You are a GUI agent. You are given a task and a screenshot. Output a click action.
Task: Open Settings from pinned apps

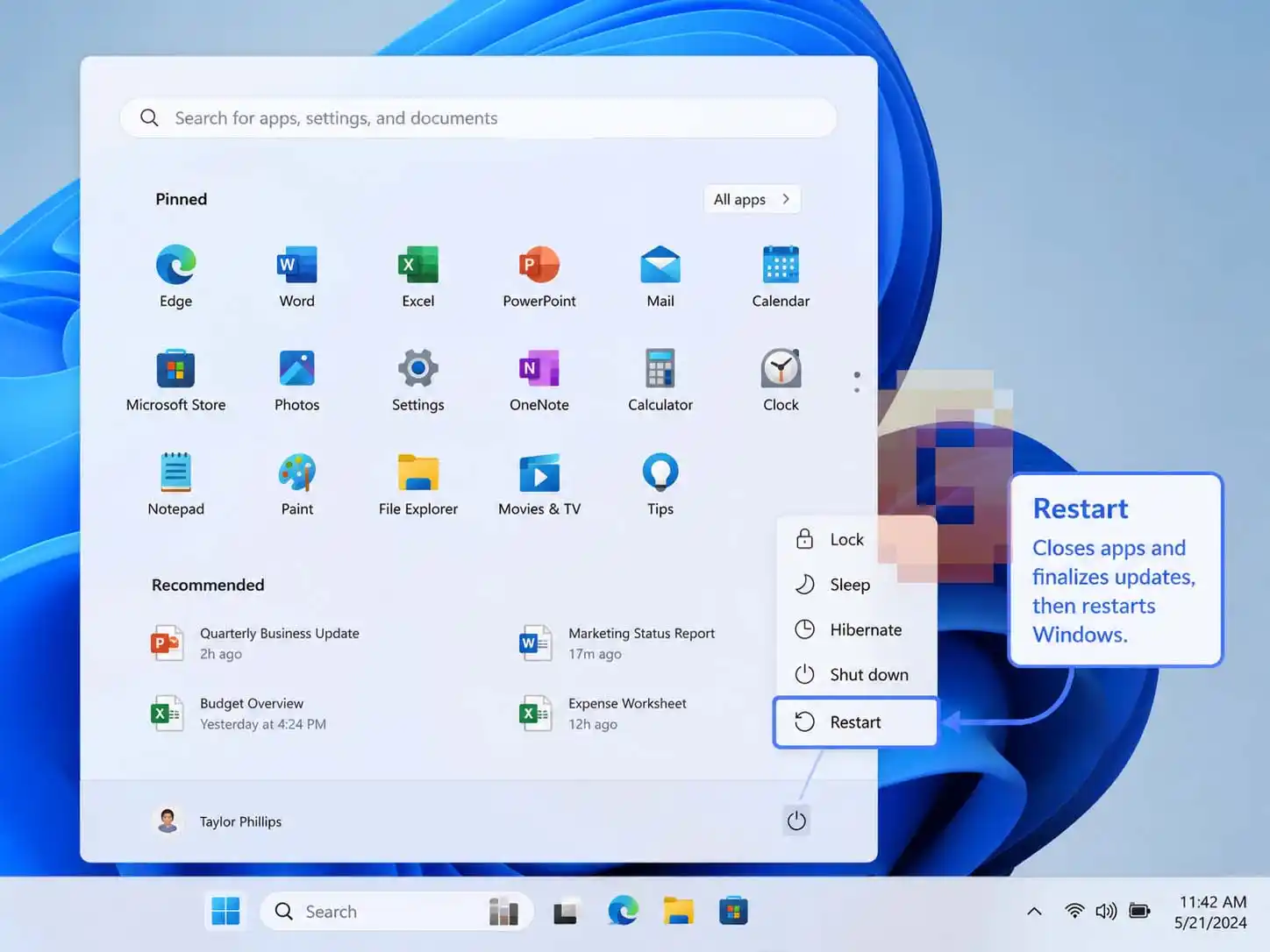tap(418, 380)
